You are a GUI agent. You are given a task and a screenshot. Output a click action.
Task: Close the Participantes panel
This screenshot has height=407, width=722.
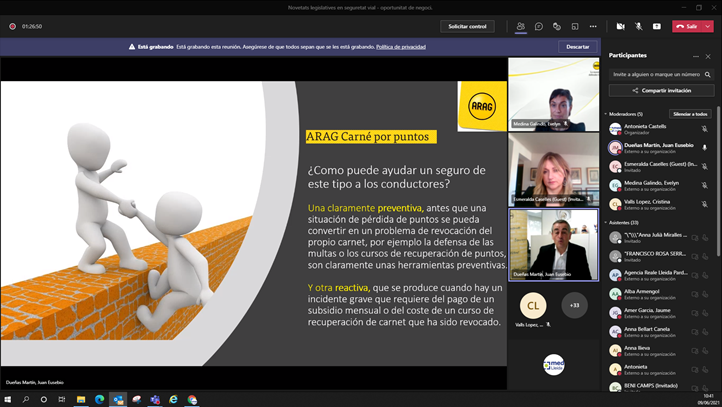708,56
